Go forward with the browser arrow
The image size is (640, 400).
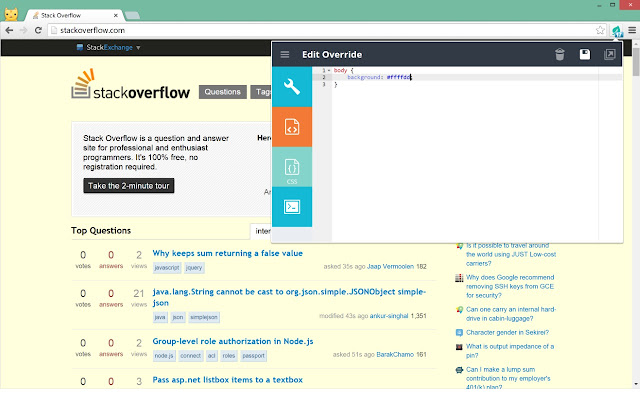click(23, 30)
